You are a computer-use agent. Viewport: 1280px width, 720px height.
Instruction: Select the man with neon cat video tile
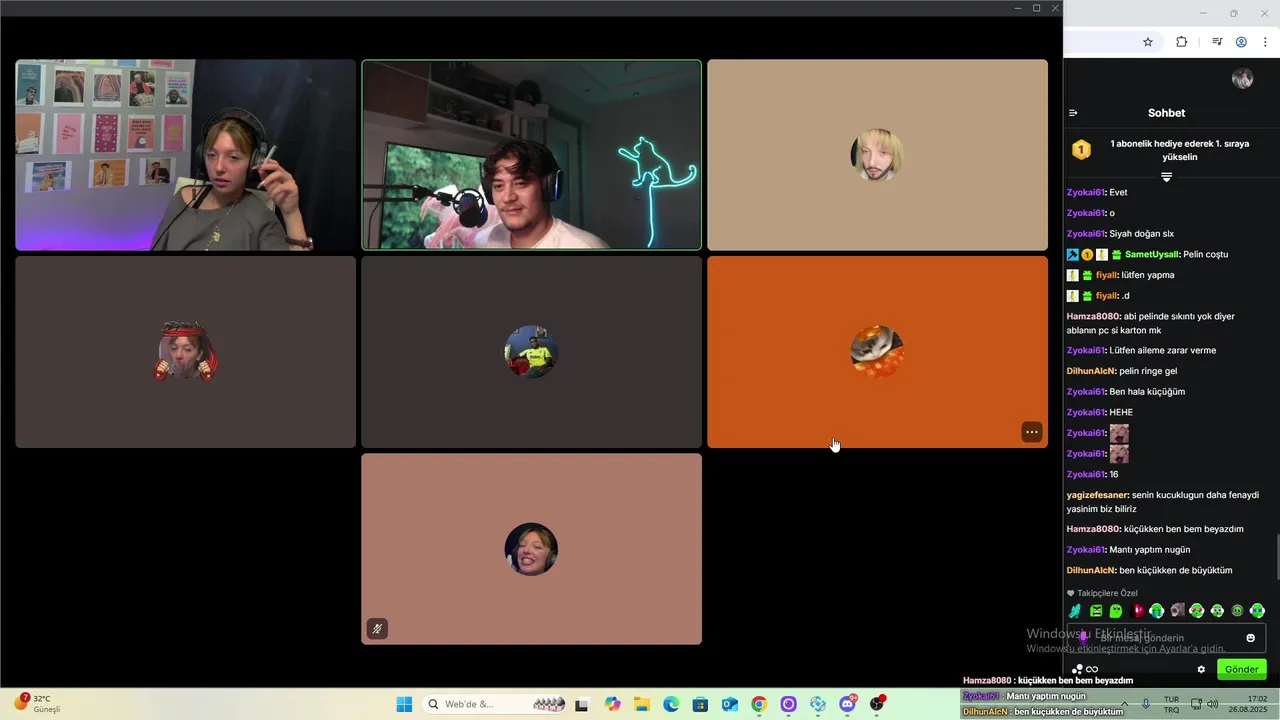[x=531, y=155]
